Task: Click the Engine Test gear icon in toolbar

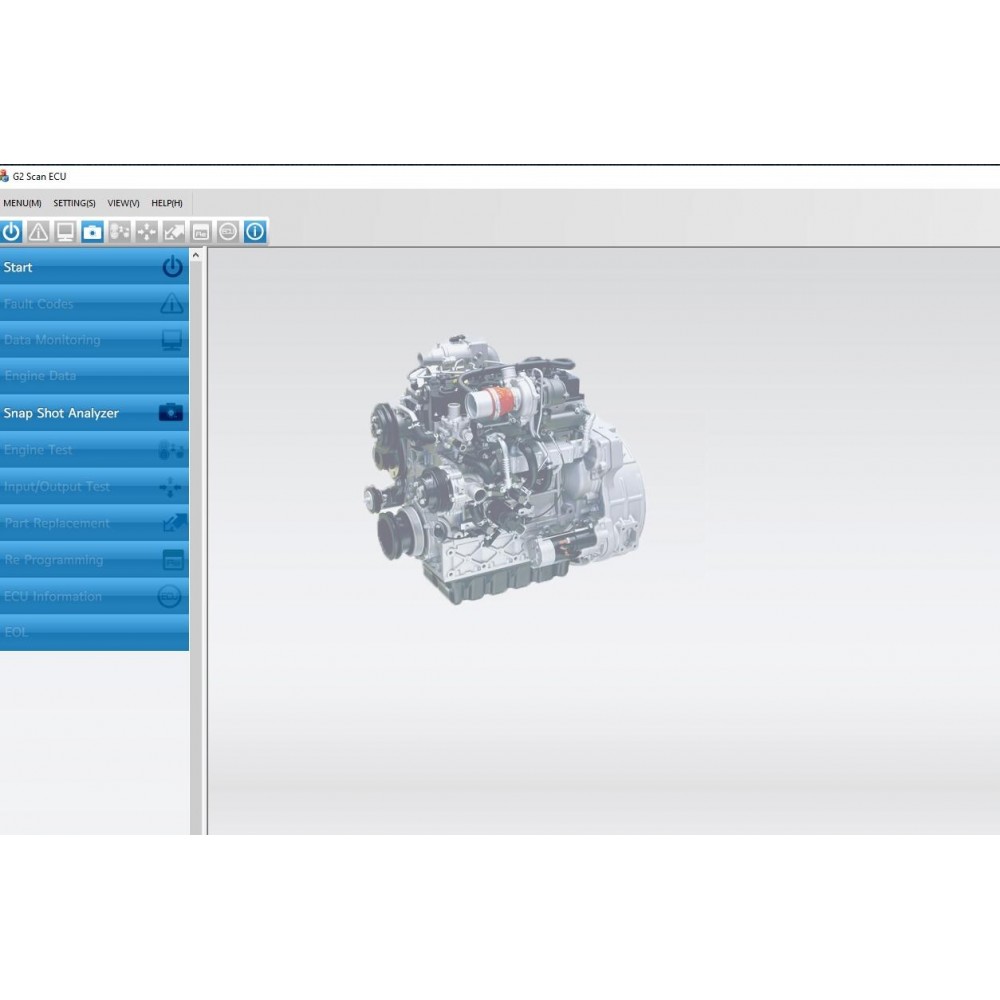Action: [x=120, y=231]
